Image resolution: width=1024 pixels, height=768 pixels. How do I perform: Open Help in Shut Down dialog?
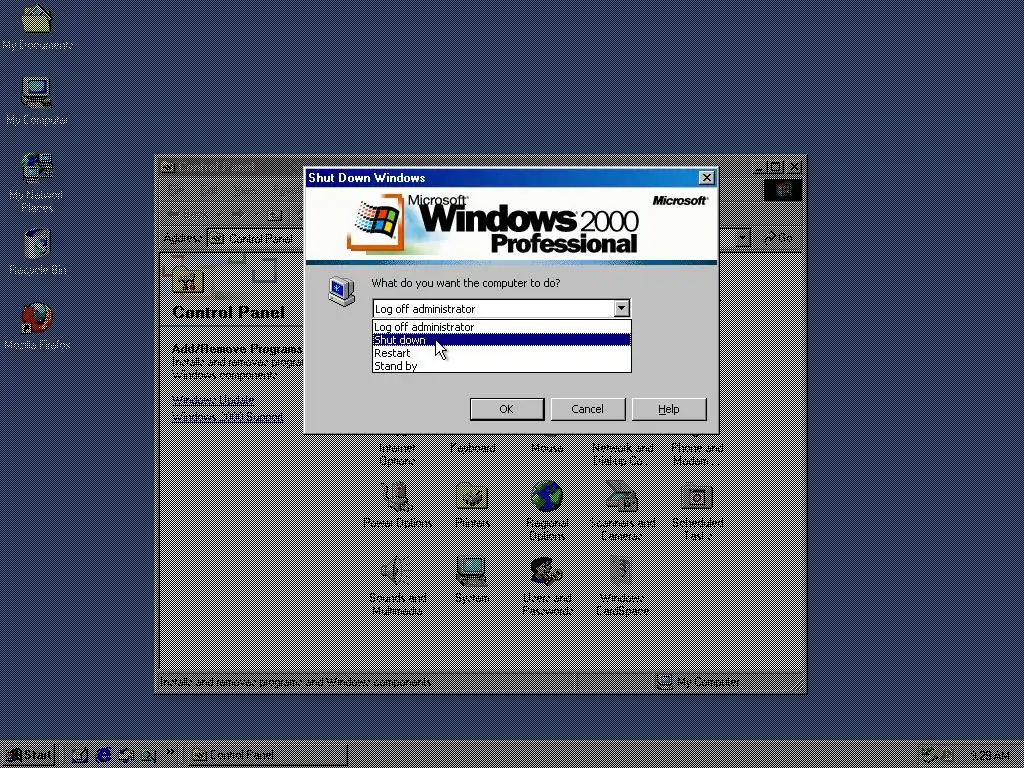[x=669, y=409]
